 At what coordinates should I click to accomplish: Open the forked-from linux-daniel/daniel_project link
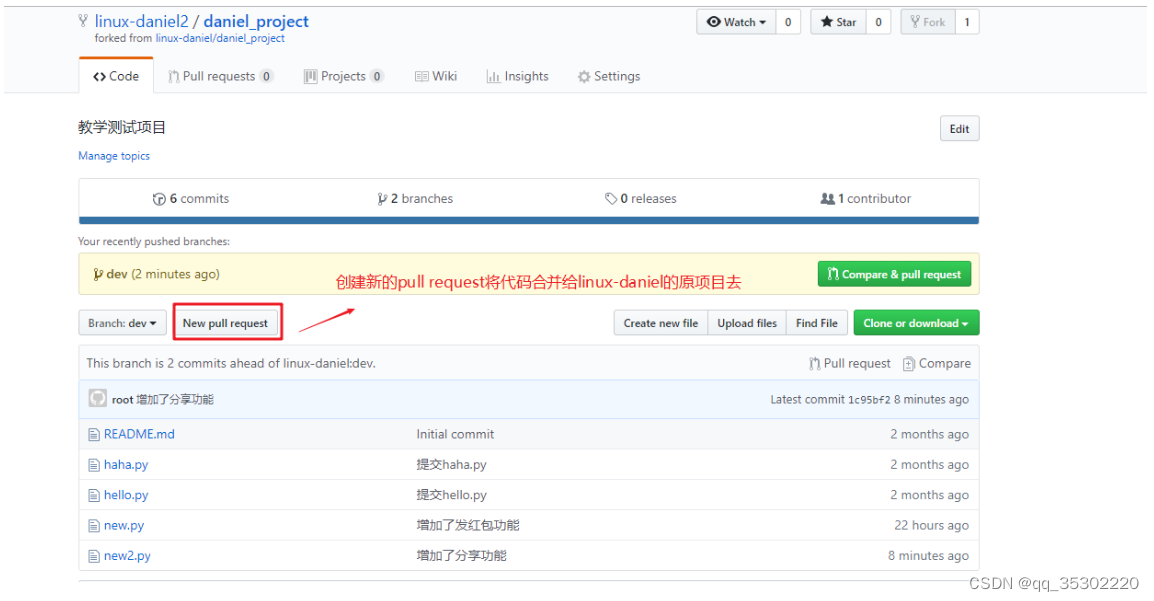click(220, 38)
